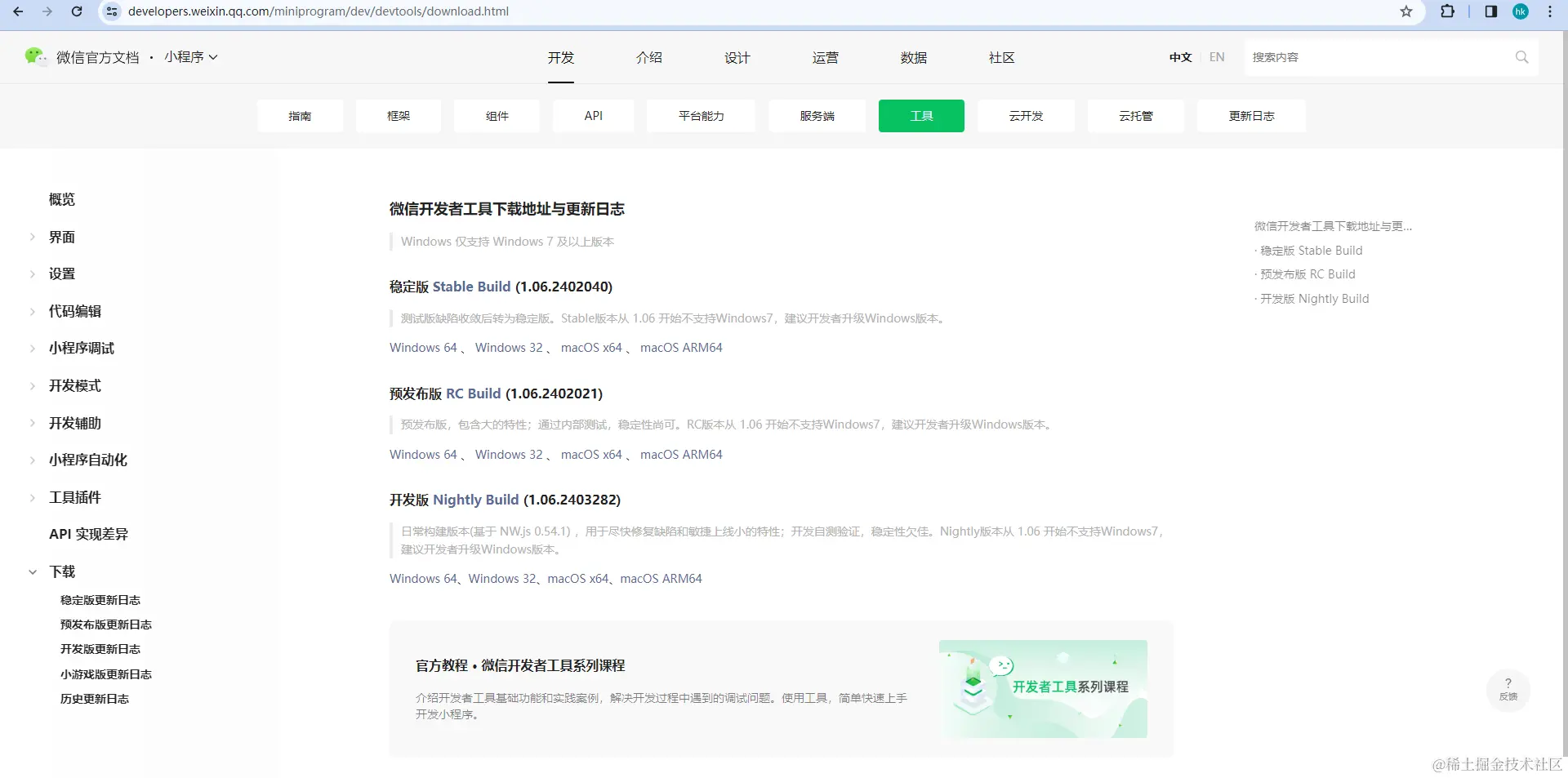
Task: Click the search magnifier icon
Action: [x=1521, y=57]
